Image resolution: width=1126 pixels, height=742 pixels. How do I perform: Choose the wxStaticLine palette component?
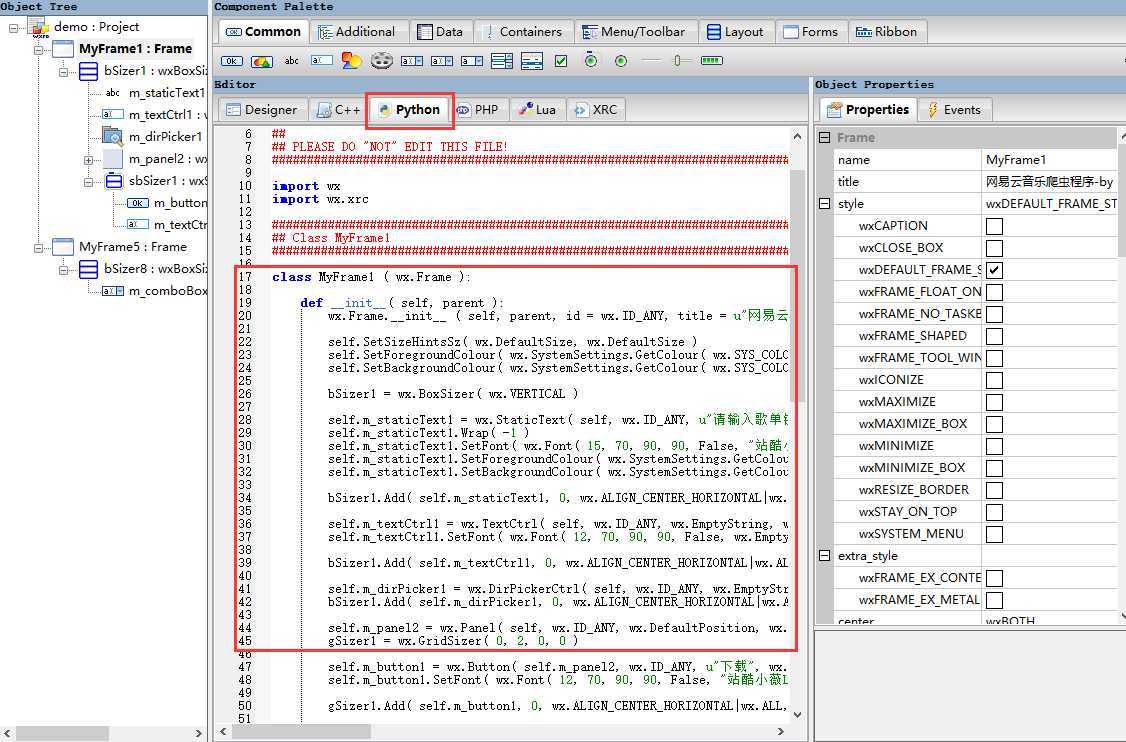tap(651, 61)
